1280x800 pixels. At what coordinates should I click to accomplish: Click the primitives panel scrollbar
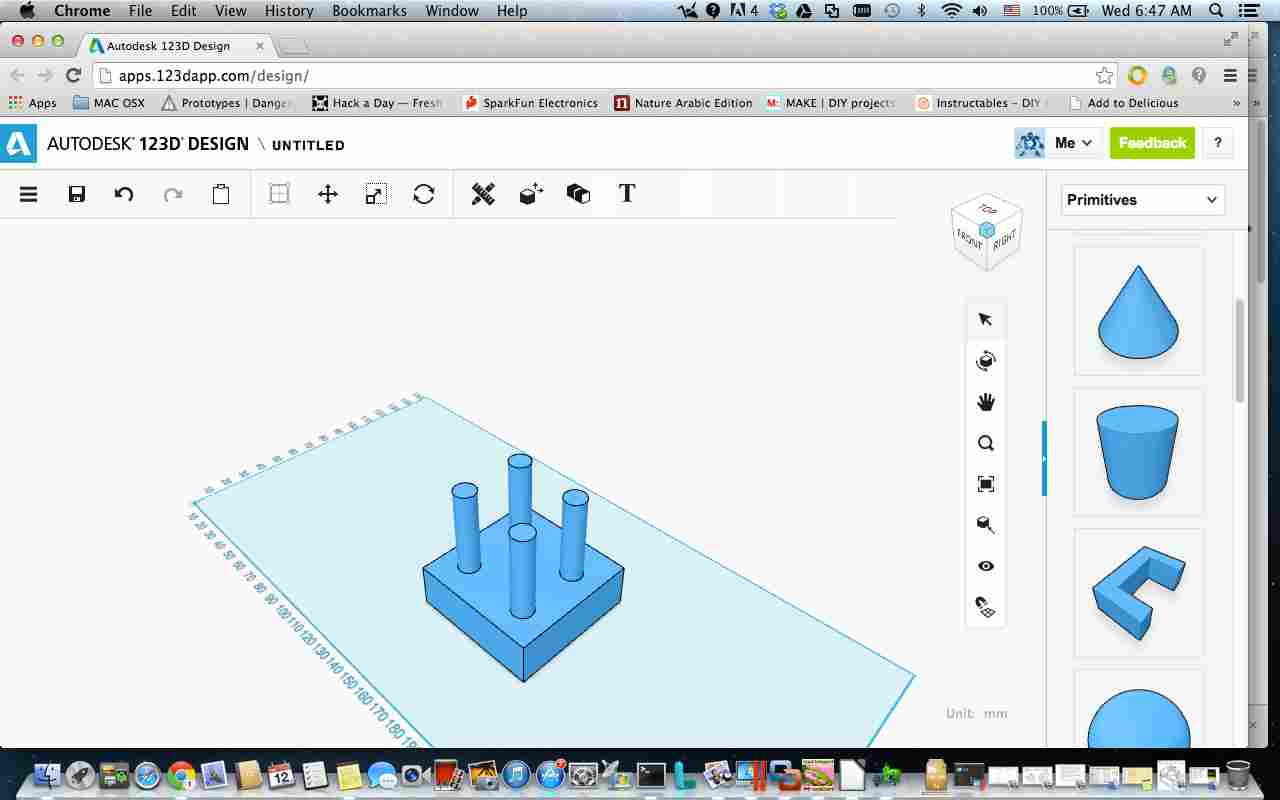(x=1240, y=350)
